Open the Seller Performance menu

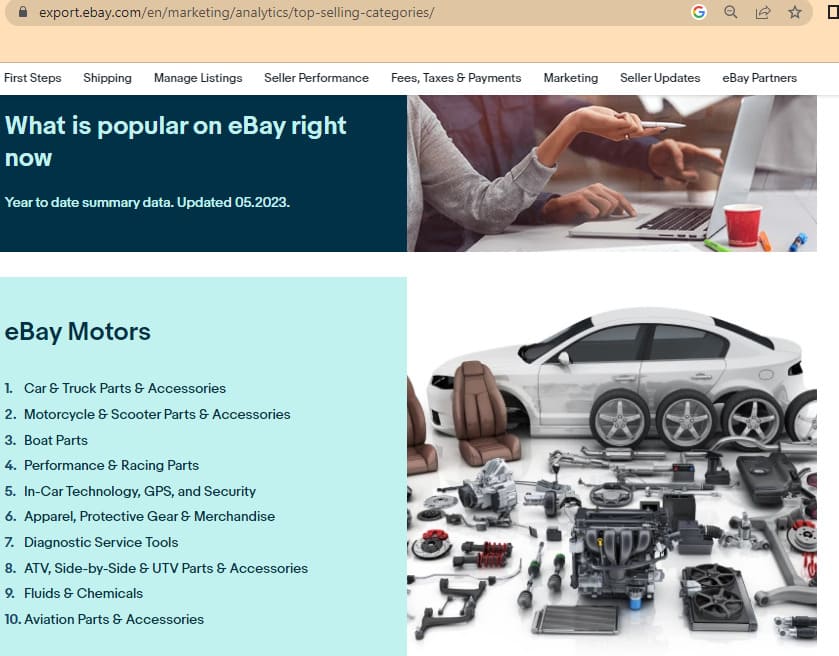pos(316,78)
